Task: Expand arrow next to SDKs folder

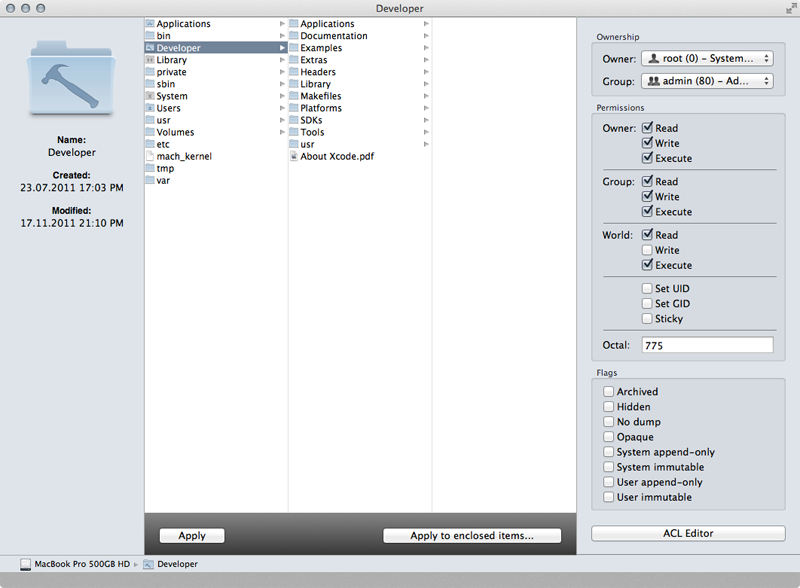Action: (x=426, y=120)
